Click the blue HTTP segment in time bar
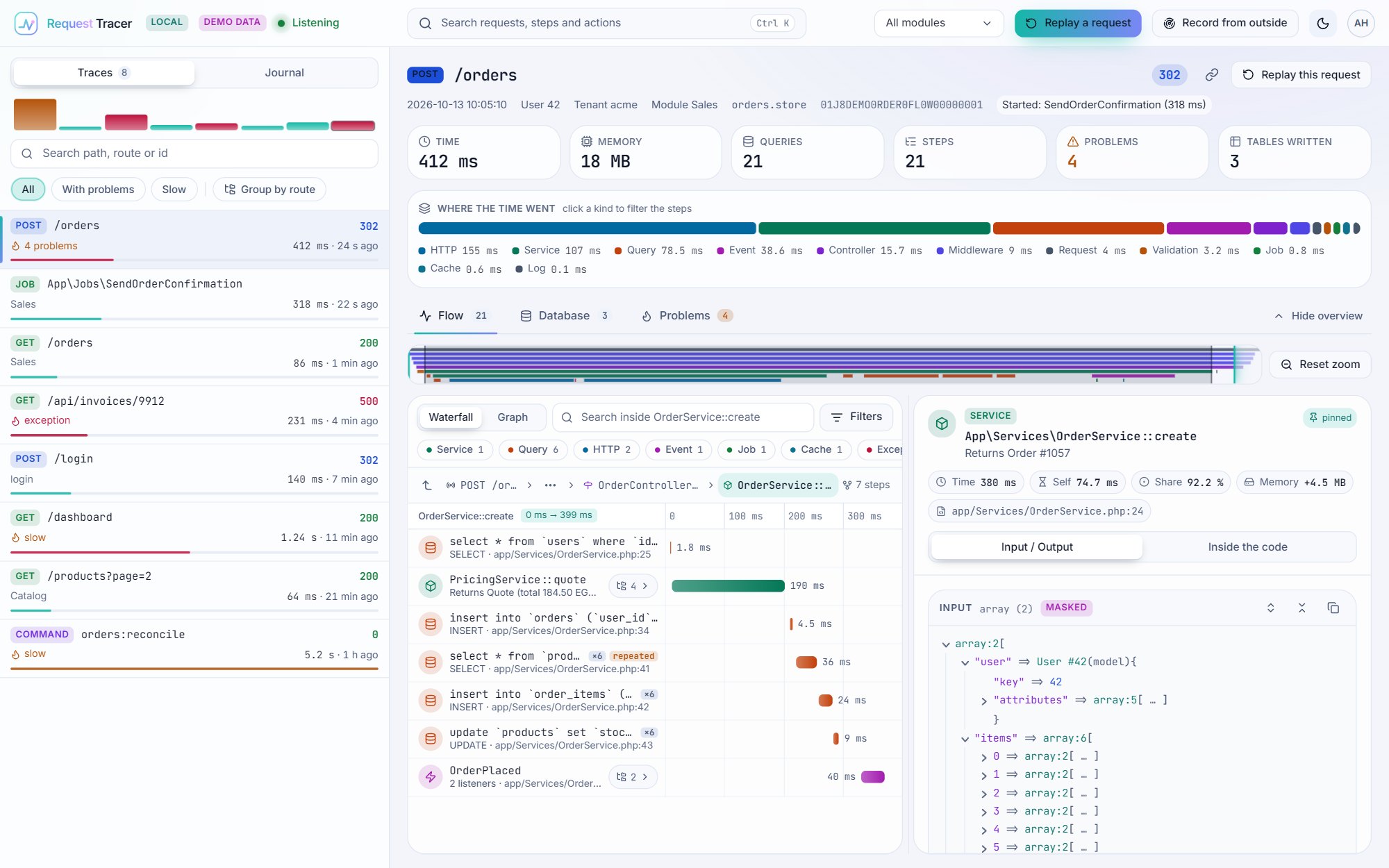This screenshot has height=868, width=1389. [x=587, y=228]
